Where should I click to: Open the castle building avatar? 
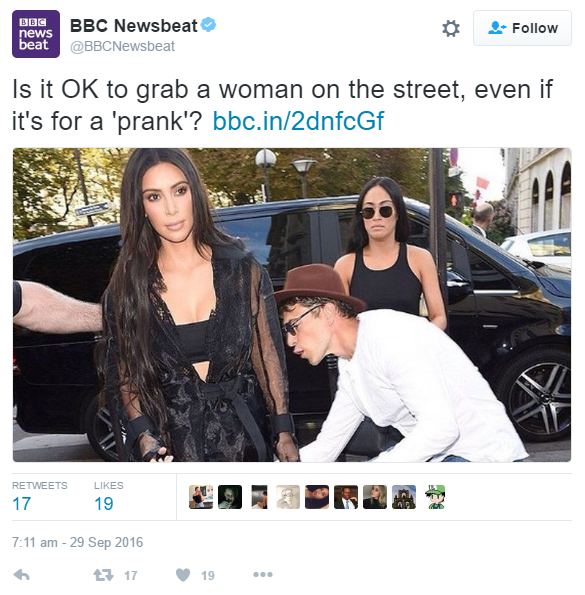(404, 497)
